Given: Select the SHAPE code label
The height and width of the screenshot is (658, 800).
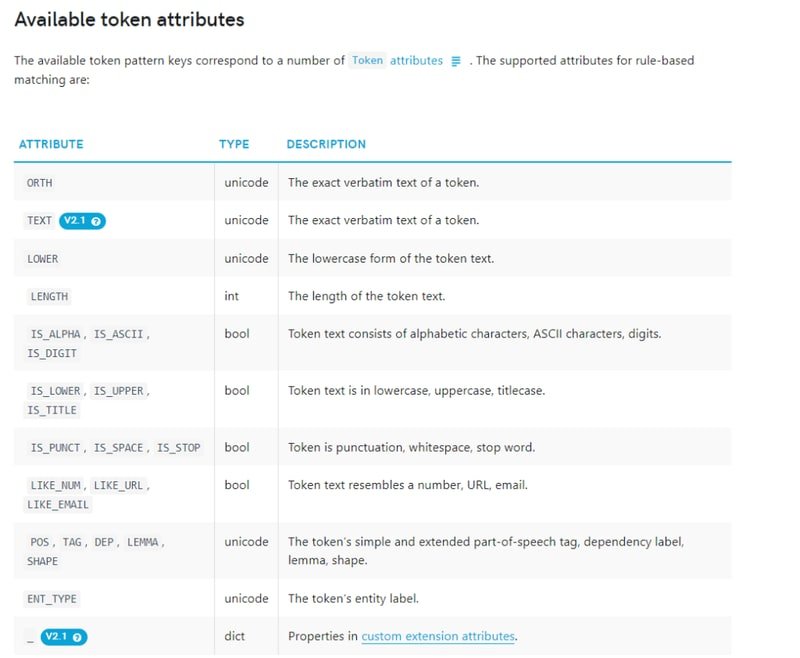Looking at the screenshot, I should click(42, 561).
